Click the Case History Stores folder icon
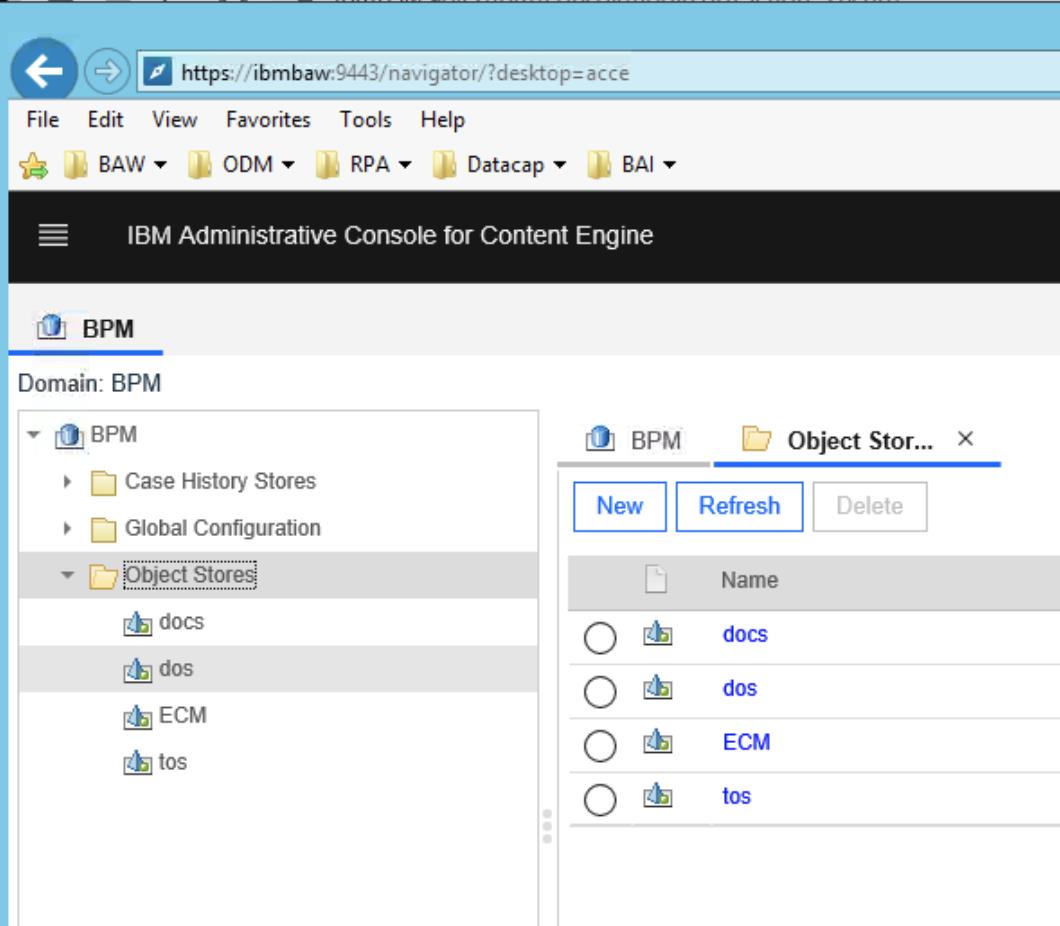The height and width of the screenshot is (926, 1060). click(103, 483)
